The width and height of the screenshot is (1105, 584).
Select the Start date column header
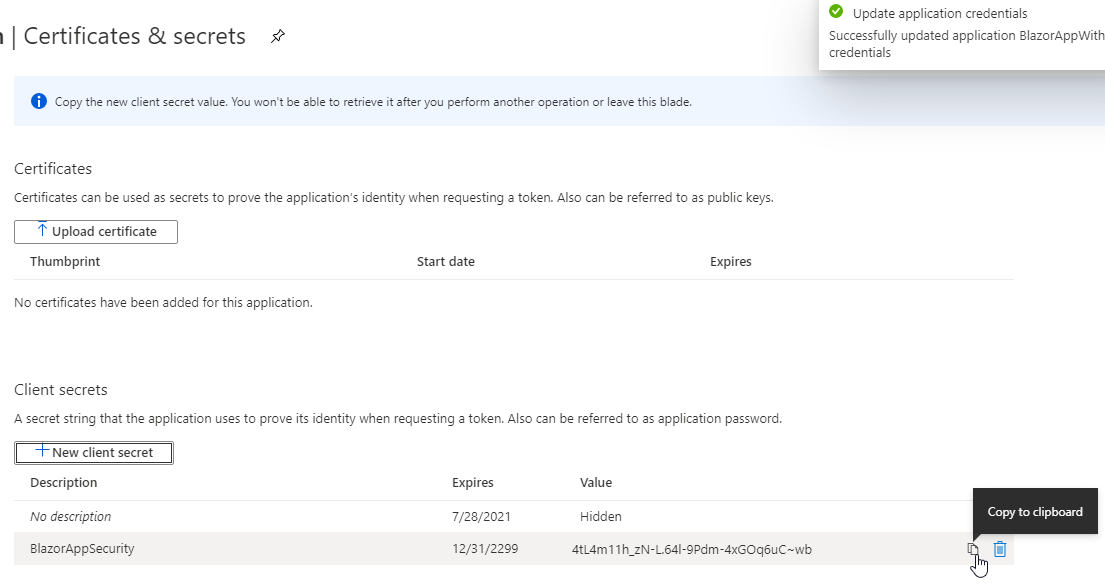click(x=445, y=261)
